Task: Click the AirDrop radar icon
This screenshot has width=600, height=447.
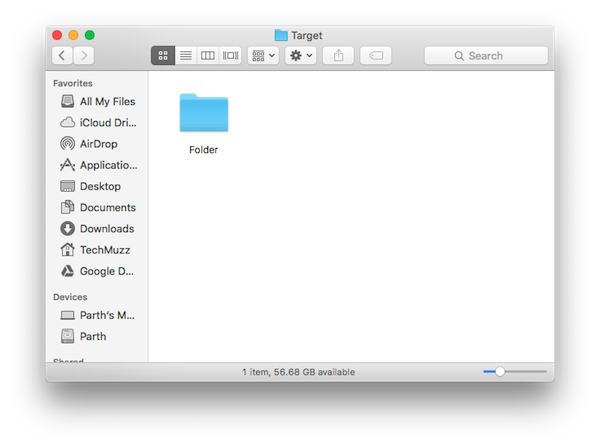Action: point(67,144)
